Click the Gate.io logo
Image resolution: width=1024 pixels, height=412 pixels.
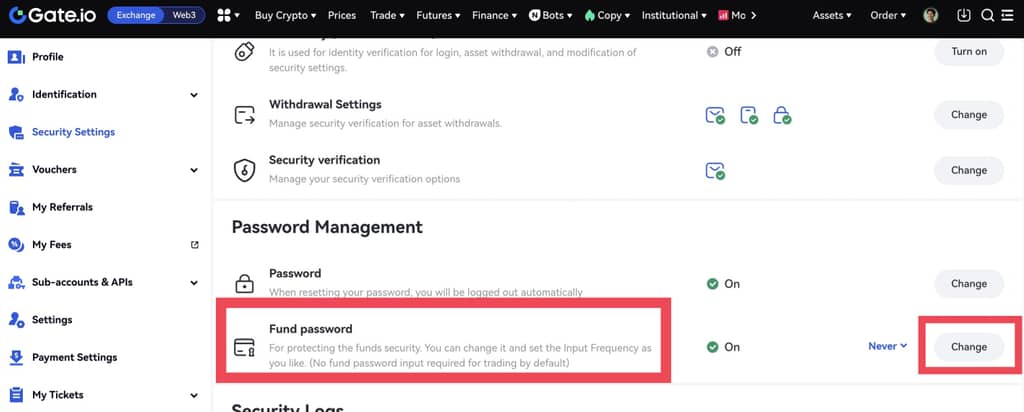pyautogui.click(x=52, y=16)
